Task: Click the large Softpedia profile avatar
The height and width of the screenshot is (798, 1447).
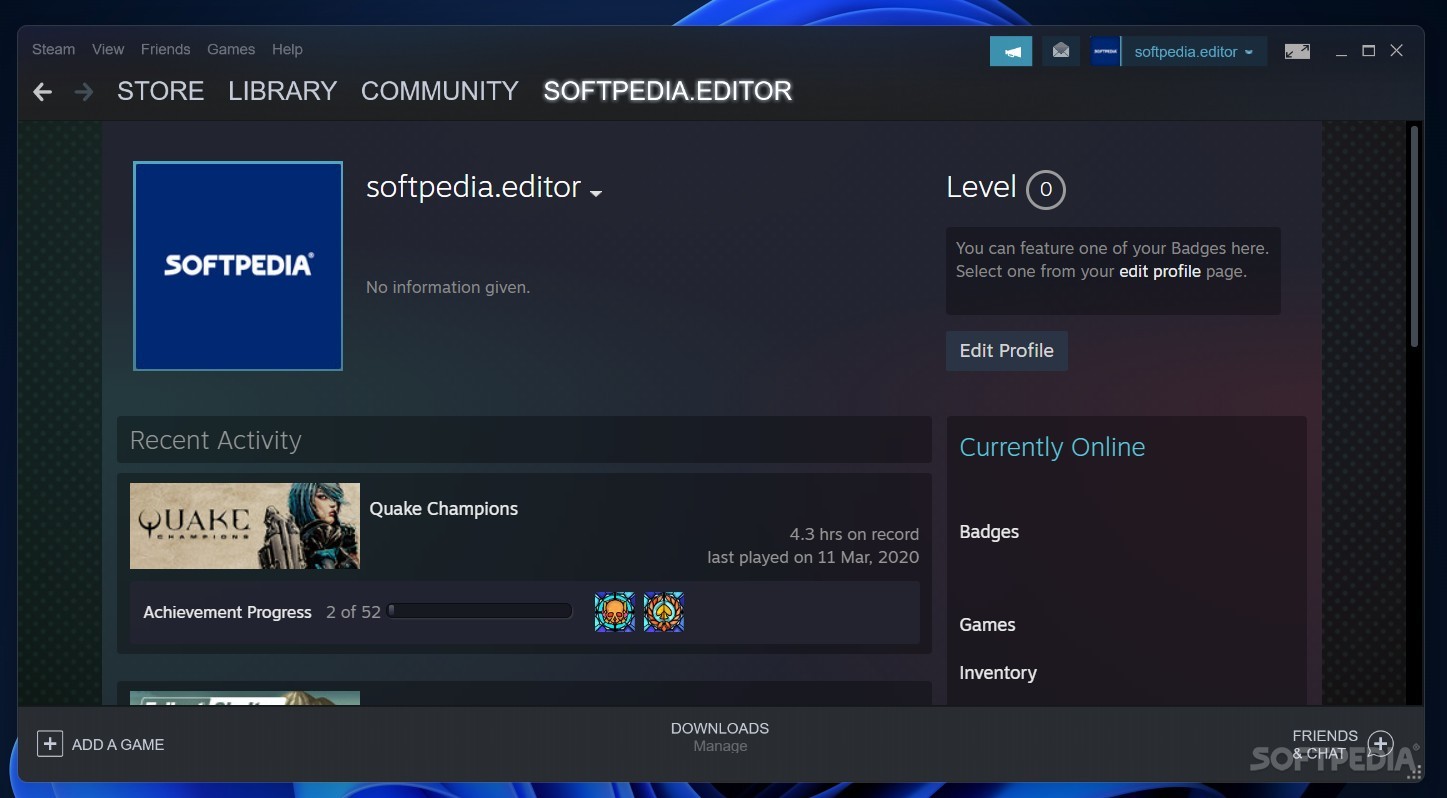Action: [238, 266]
